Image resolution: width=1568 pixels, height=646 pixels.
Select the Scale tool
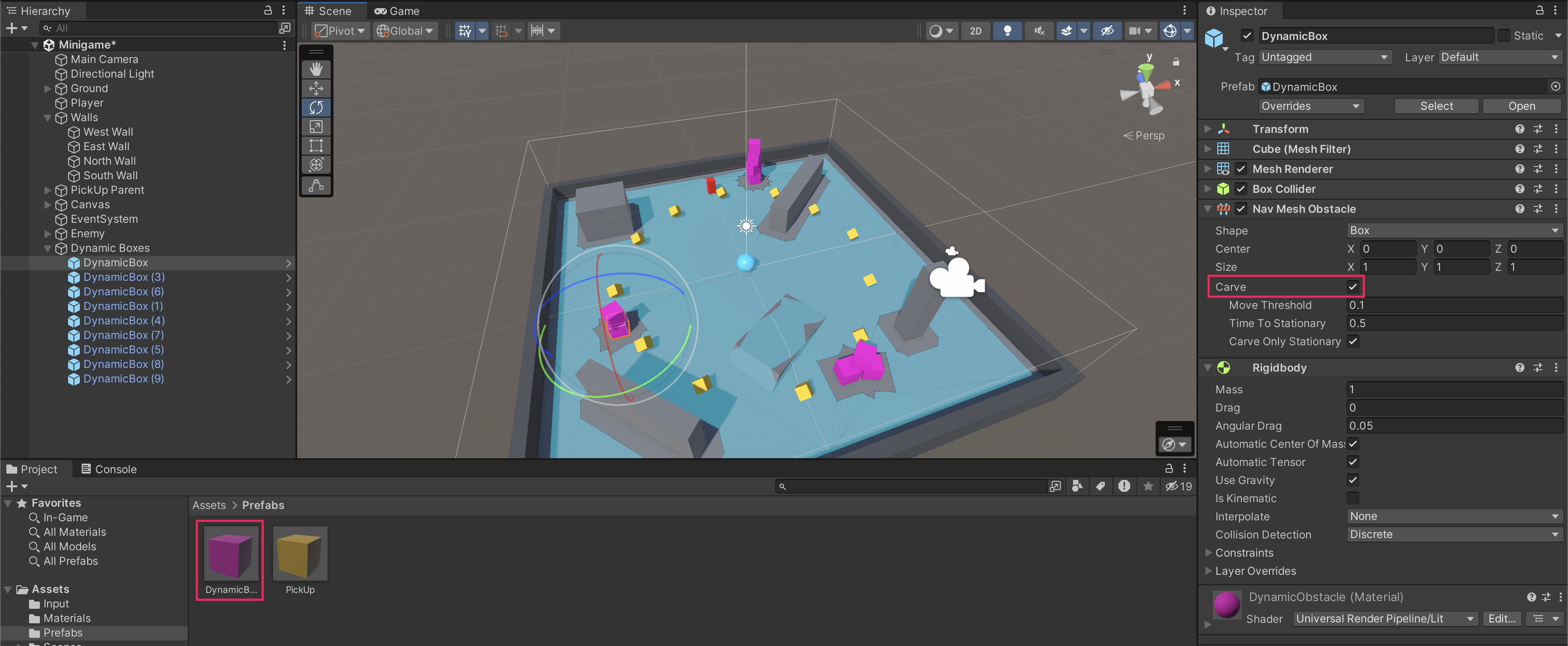point(316,127)
